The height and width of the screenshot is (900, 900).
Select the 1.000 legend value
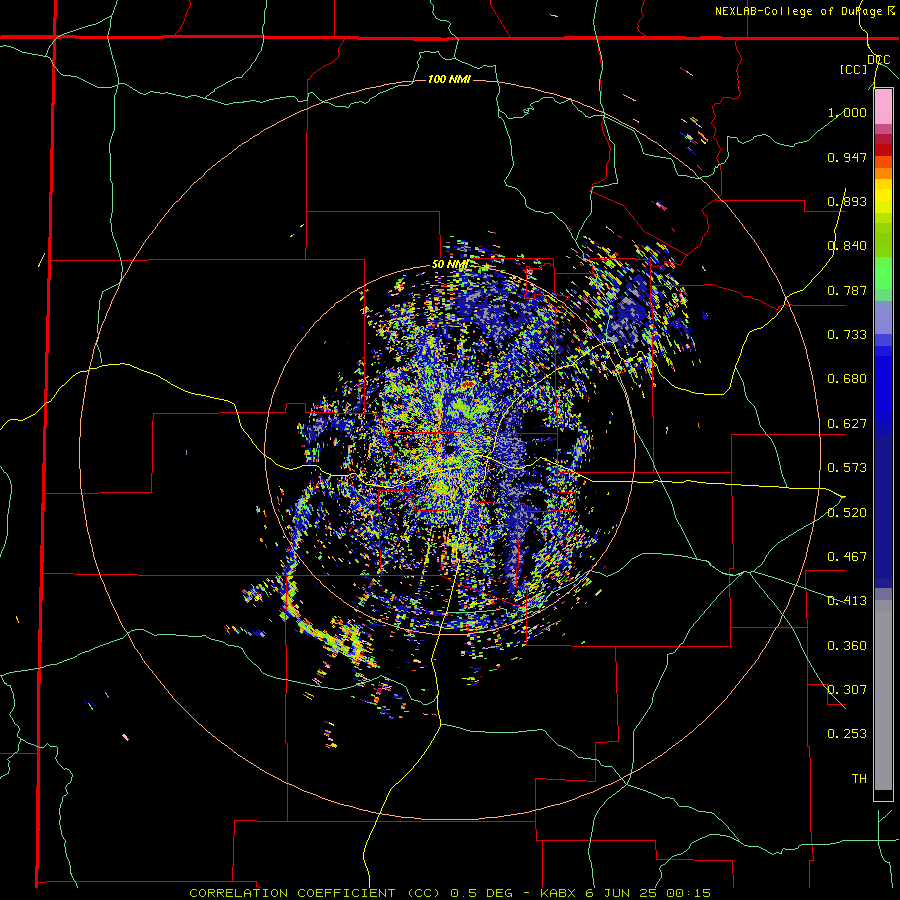pos(847,112)
